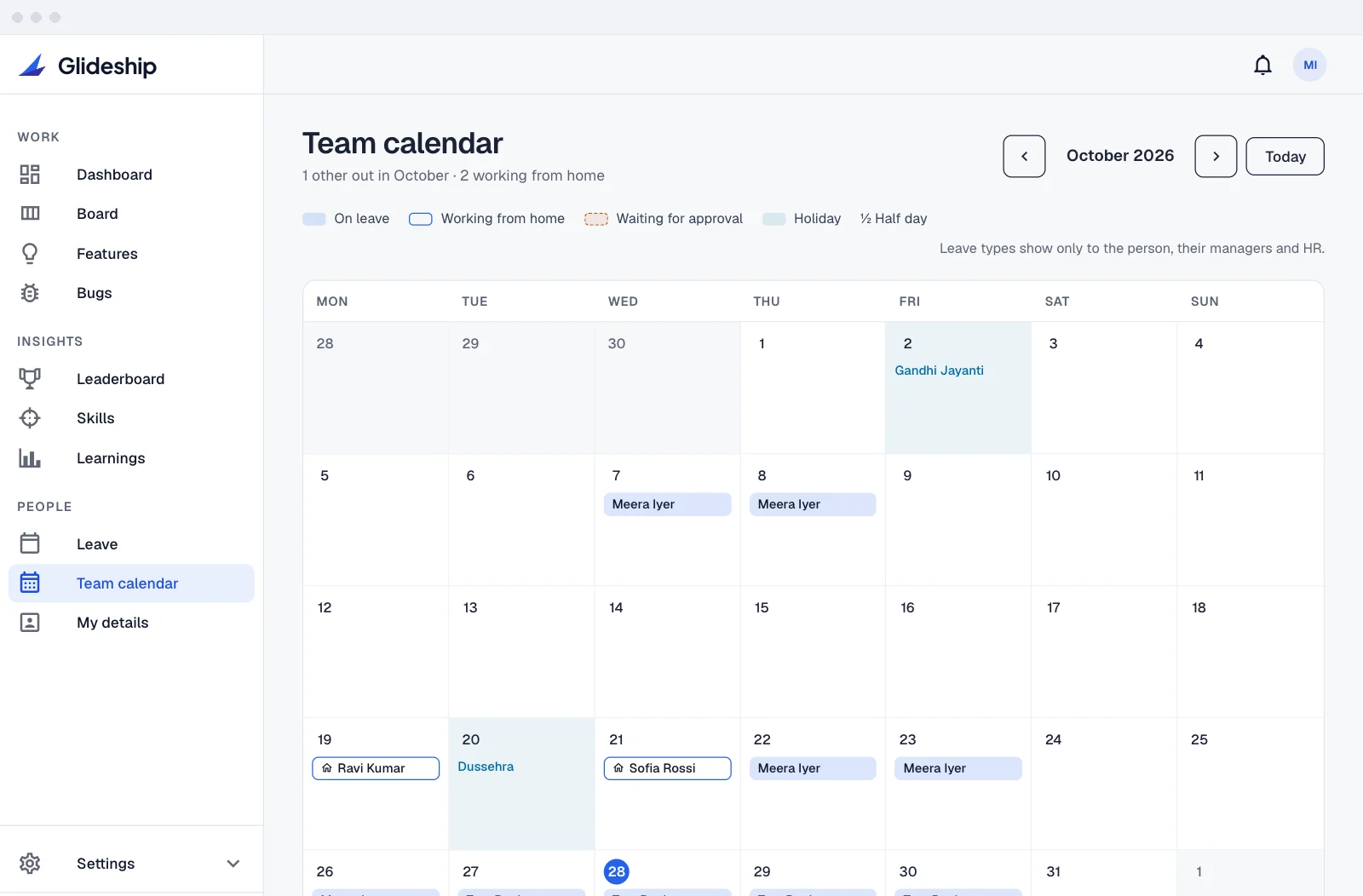Select the Holiday legend swatch
This screenshot has height=896, width=1363.
[x=774, y=219]
